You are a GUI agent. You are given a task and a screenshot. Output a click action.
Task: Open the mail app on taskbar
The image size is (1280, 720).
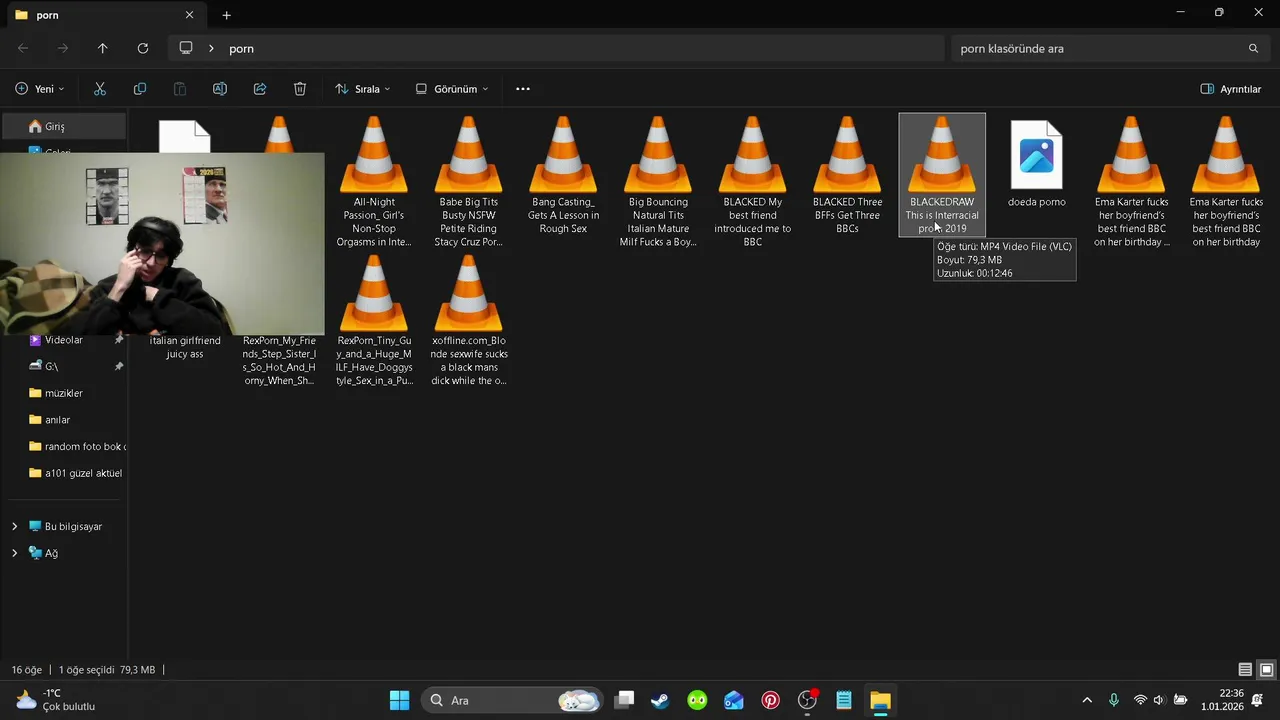tap(734, 700)
